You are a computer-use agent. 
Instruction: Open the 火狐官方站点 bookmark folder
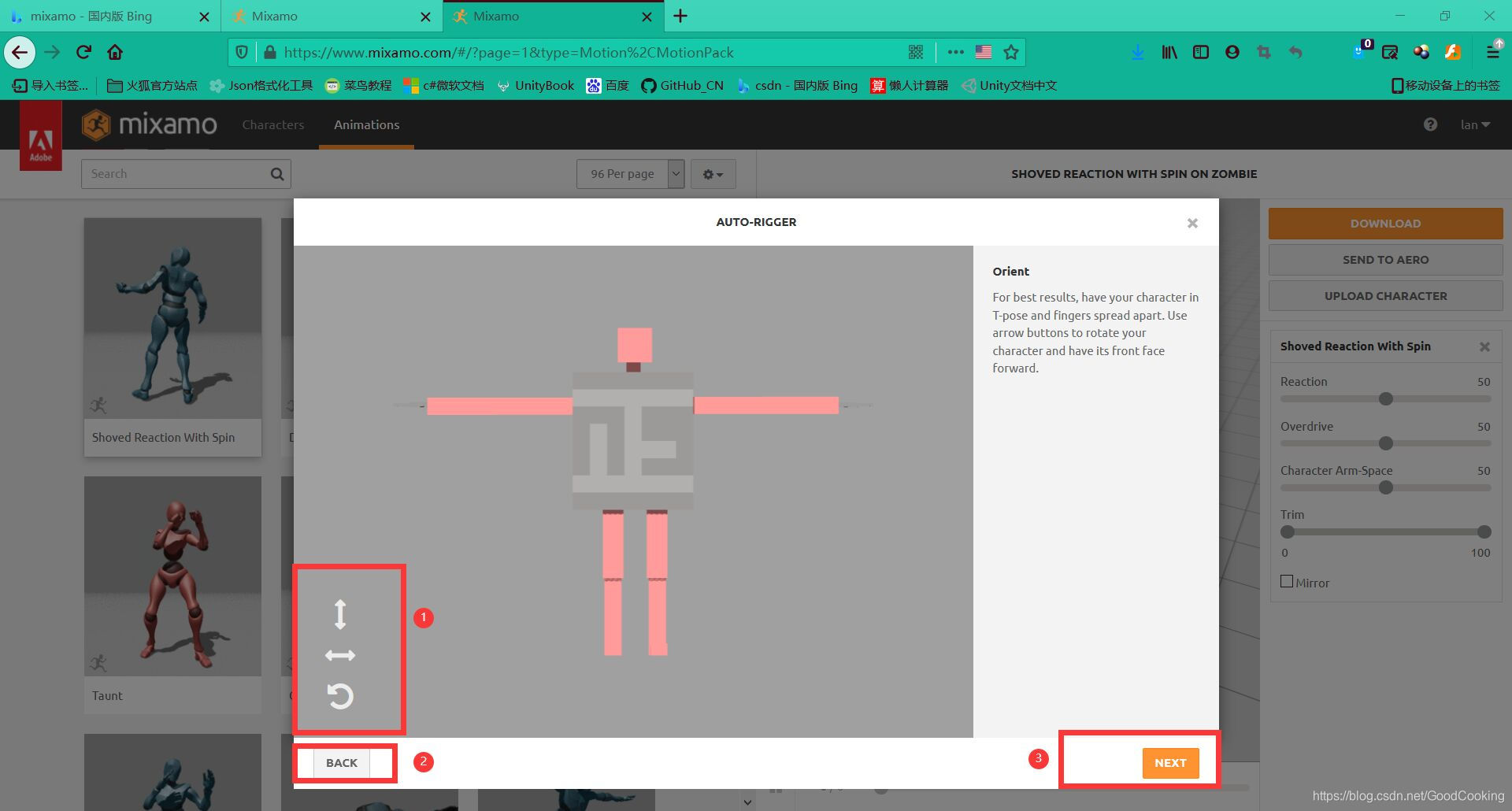(152, 85)
